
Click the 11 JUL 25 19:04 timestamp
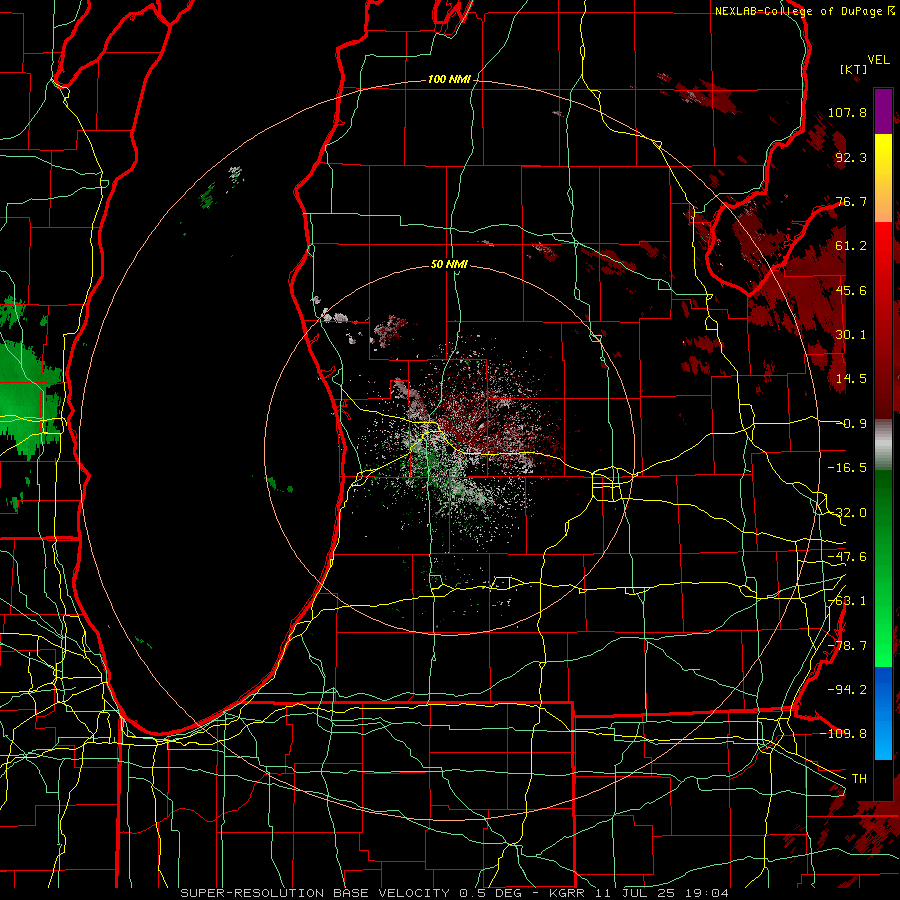click(664, 893)
